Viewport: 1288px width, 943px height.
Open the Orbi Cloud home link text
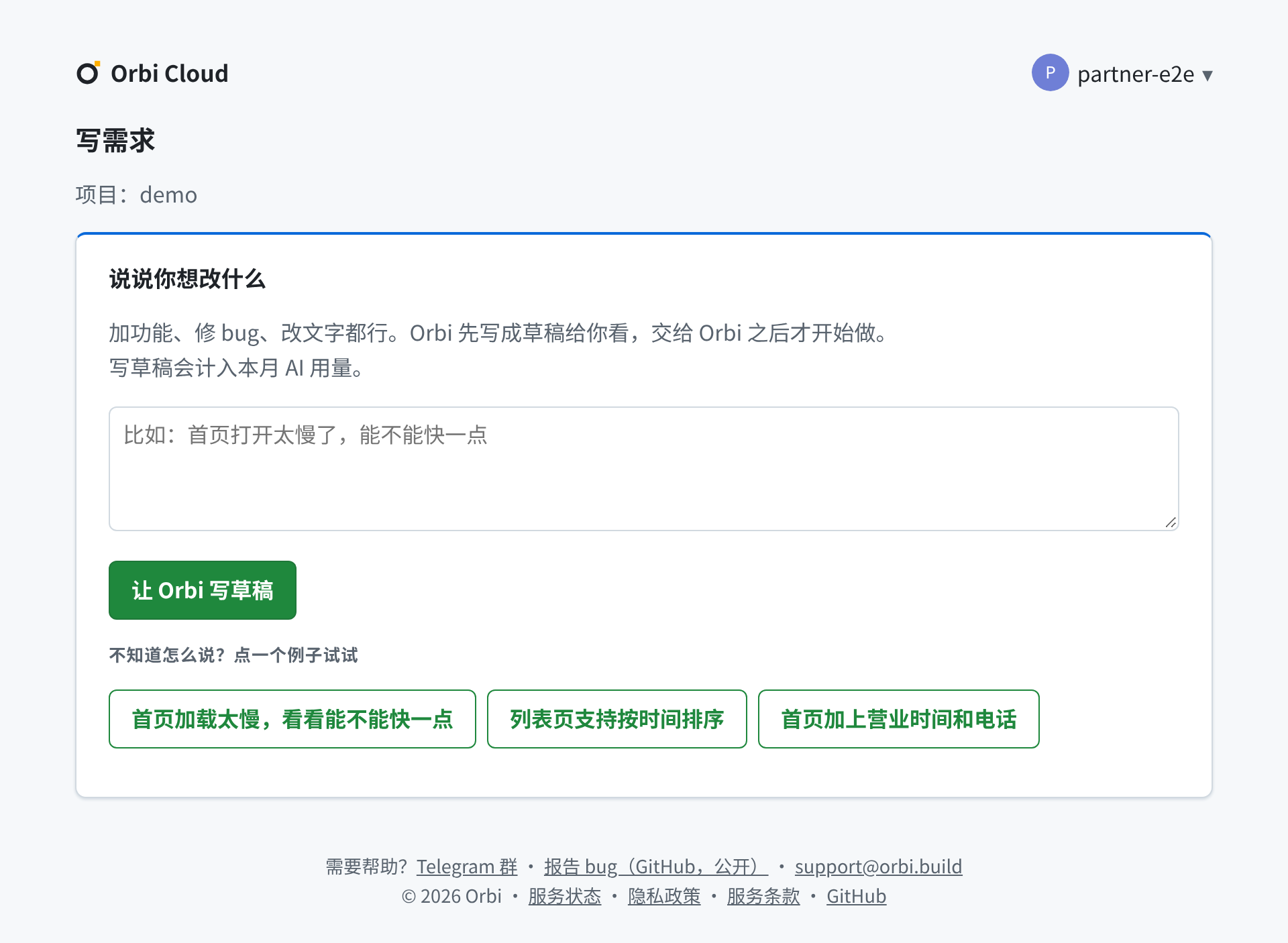169,73
